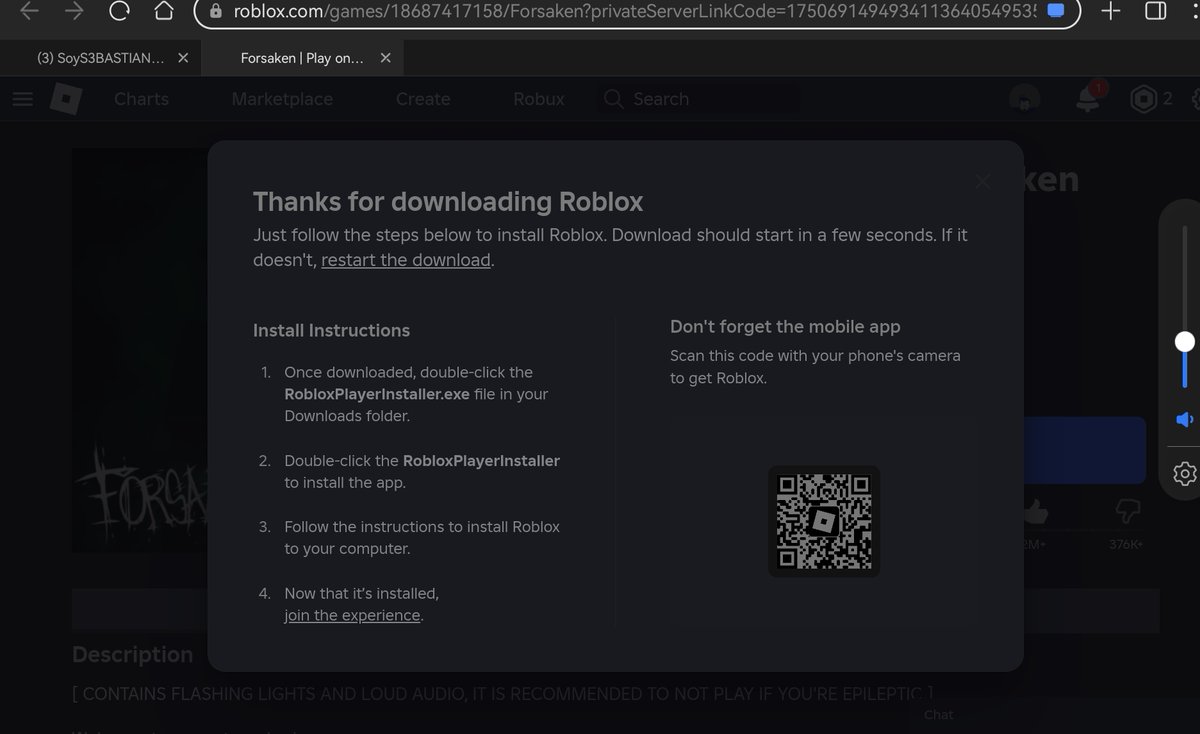Click the Description heading
The width and height of the screenshot is (1200, 734).
132,655
